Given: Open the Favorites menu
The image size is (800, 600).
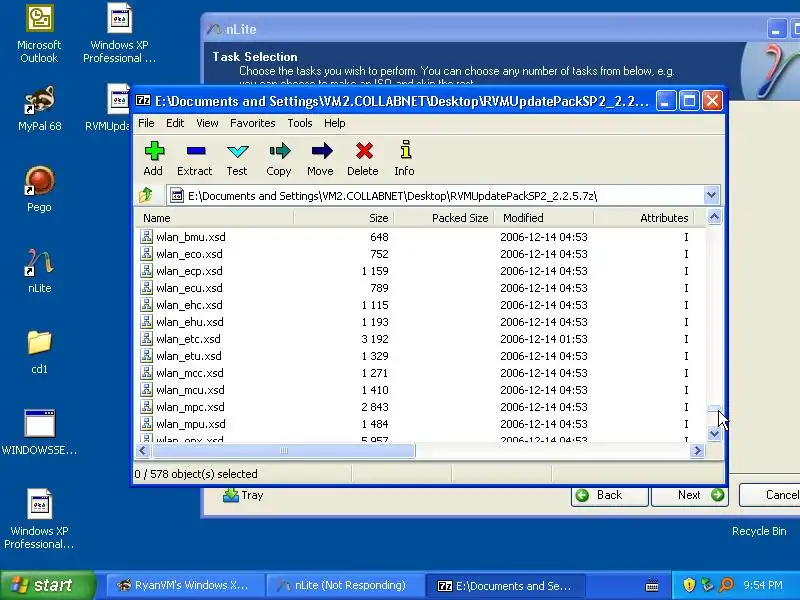Looking at the screenshot, I should pos(253,123).
